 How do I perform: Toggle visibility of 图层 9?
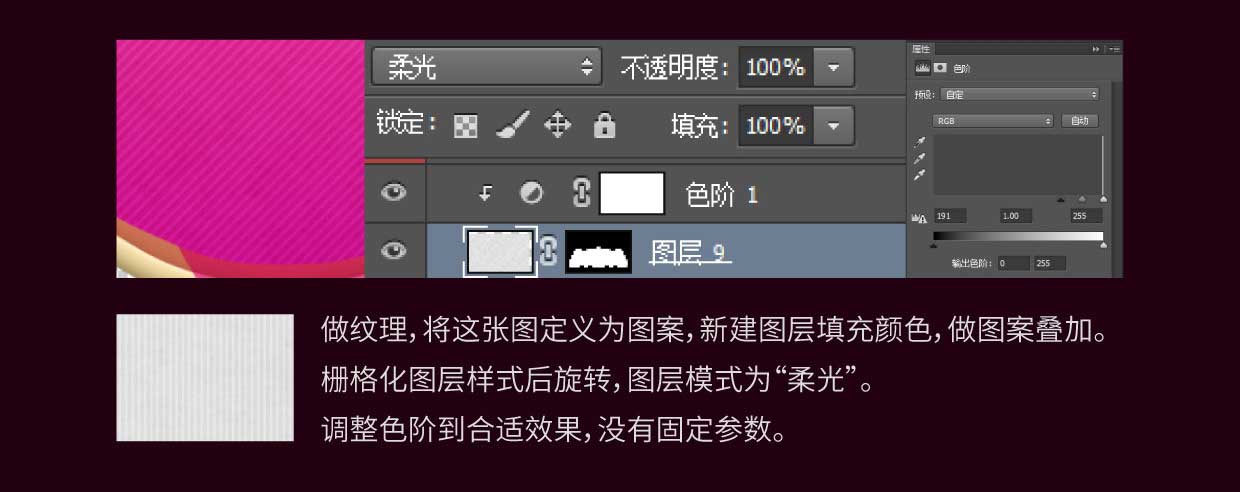tap(394, 250)
